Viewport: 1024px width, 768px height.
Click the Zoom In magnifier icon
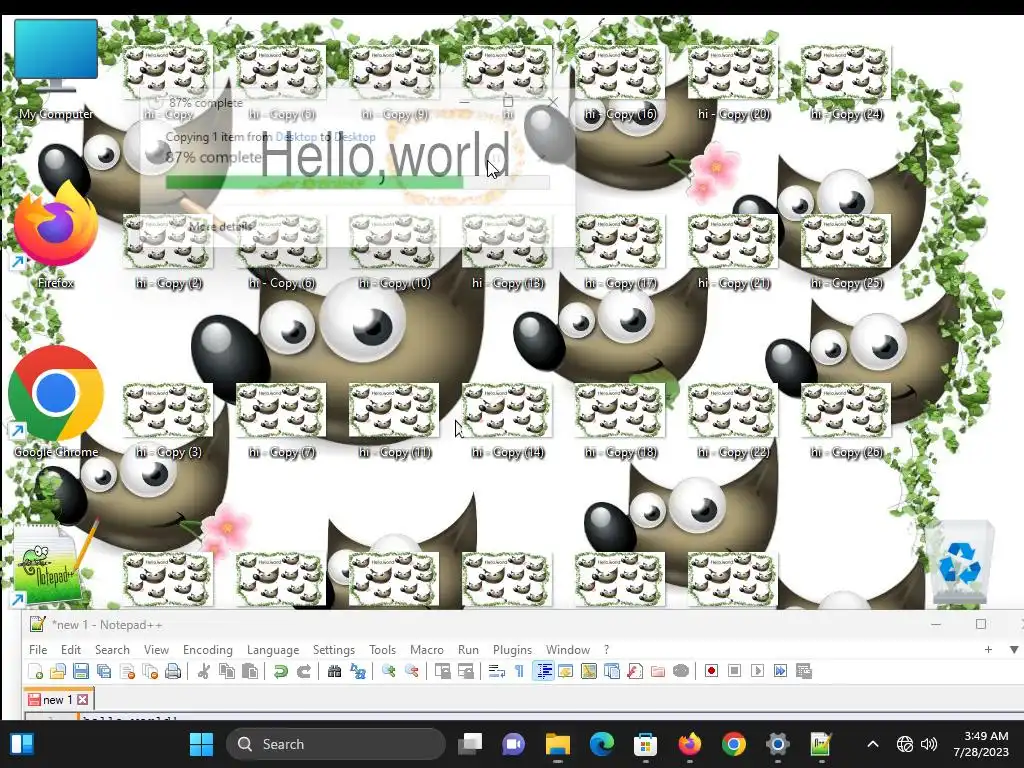(389, 671)
